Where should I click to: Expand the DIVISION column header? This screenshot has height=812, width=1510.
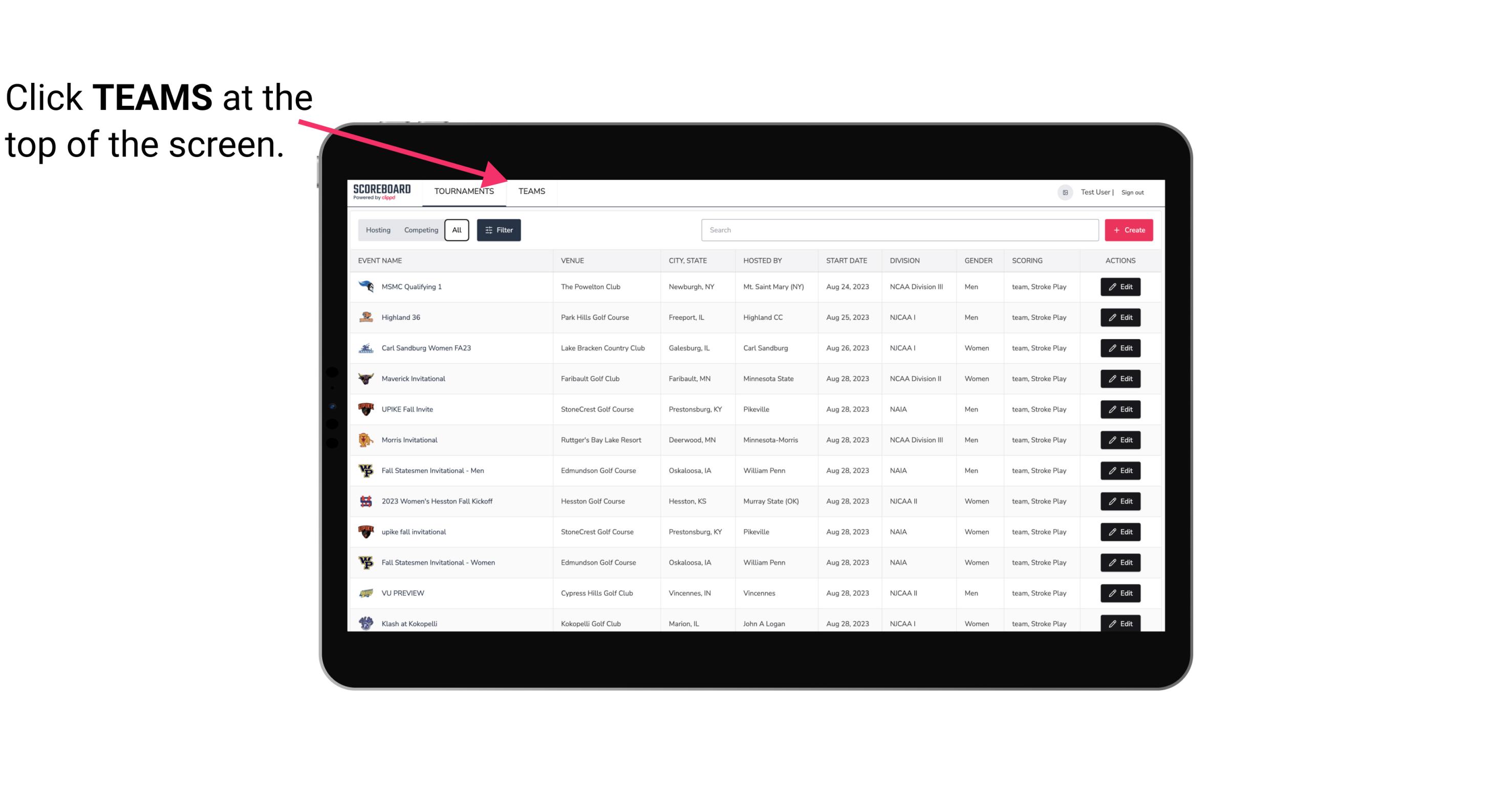[x=905, y=260]
